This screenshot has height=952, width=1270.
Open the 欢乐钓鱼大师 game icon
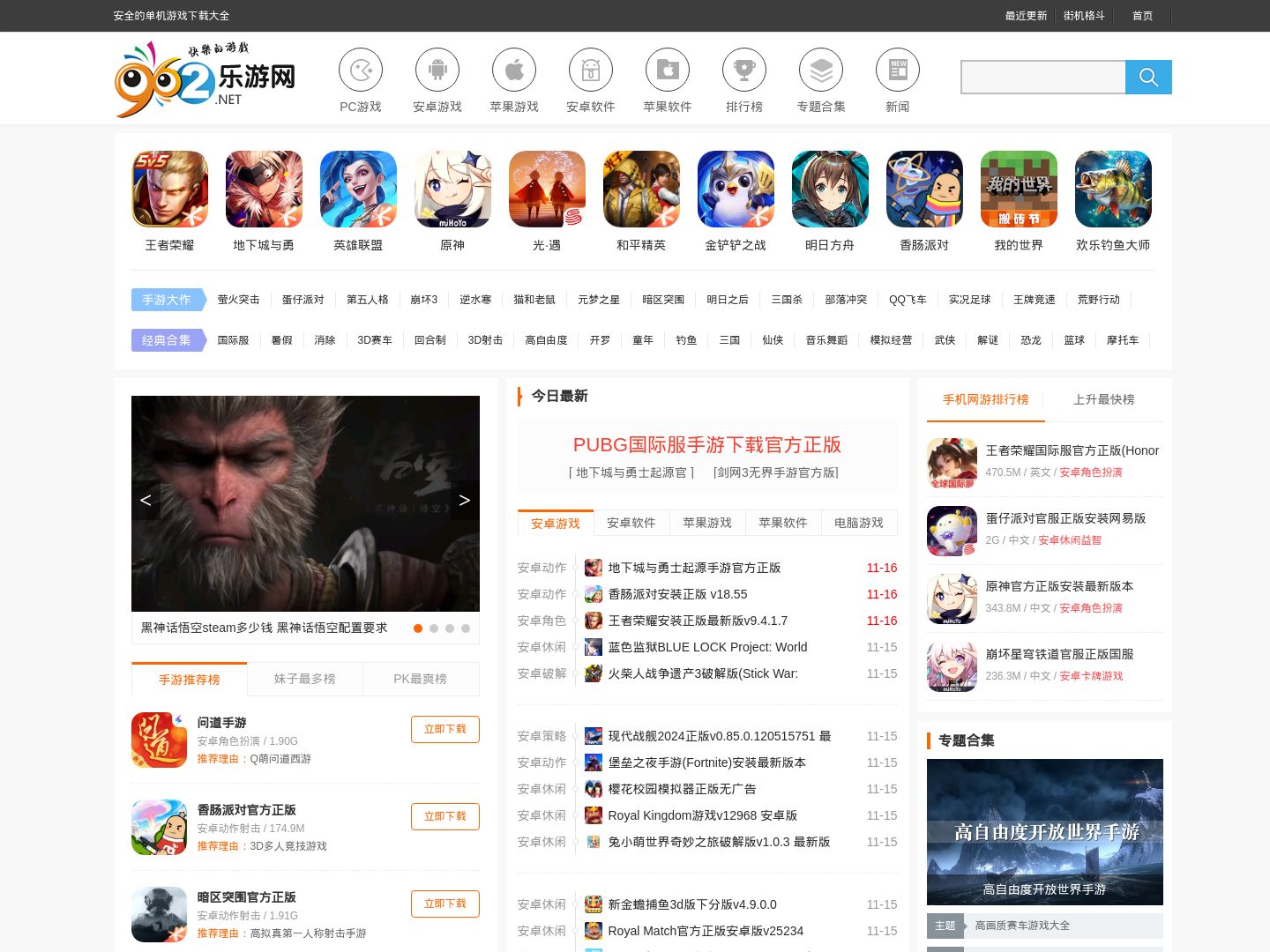tap(1113, 190)
